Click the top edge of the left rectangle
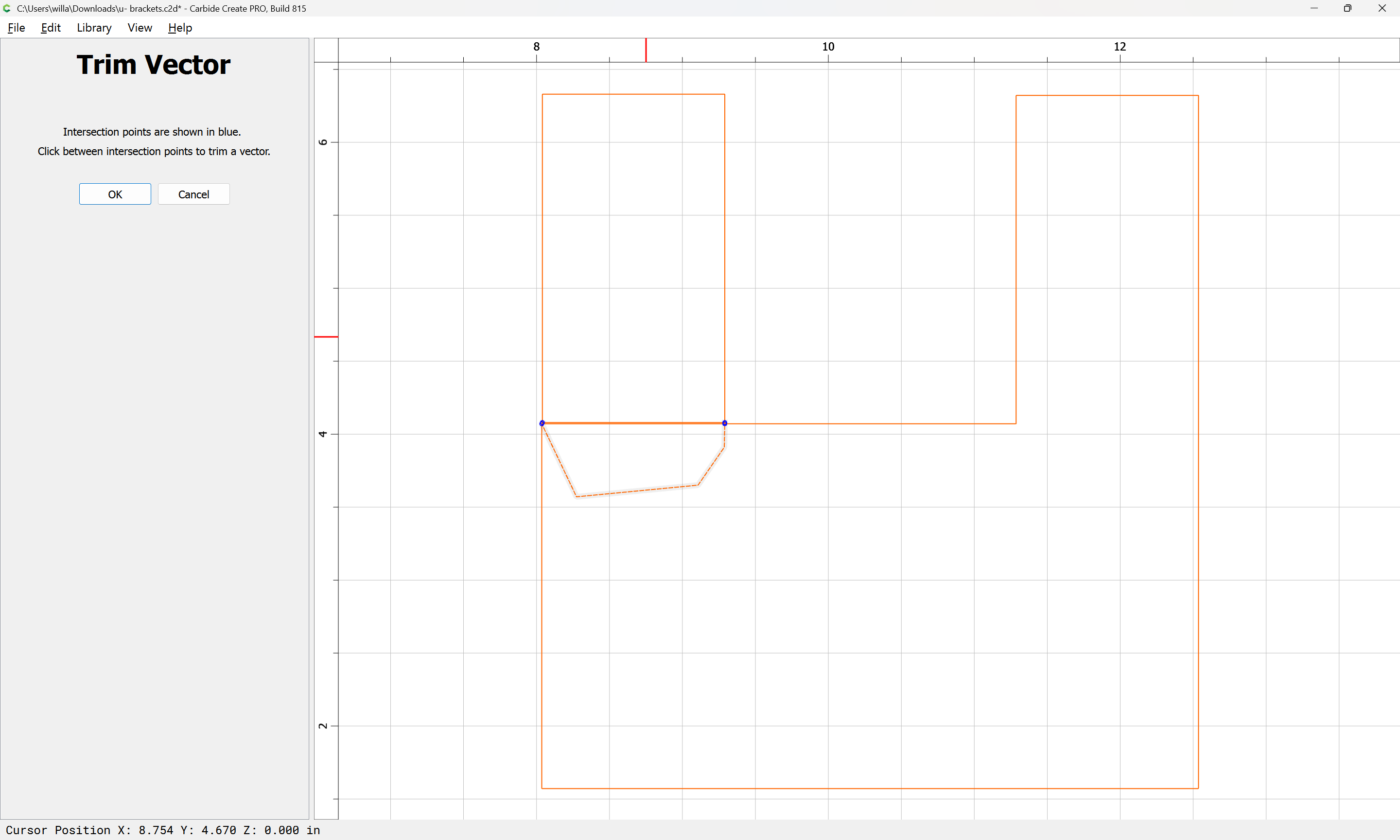The width and height of the screenshot is (1400, 840). pos(633,94)
